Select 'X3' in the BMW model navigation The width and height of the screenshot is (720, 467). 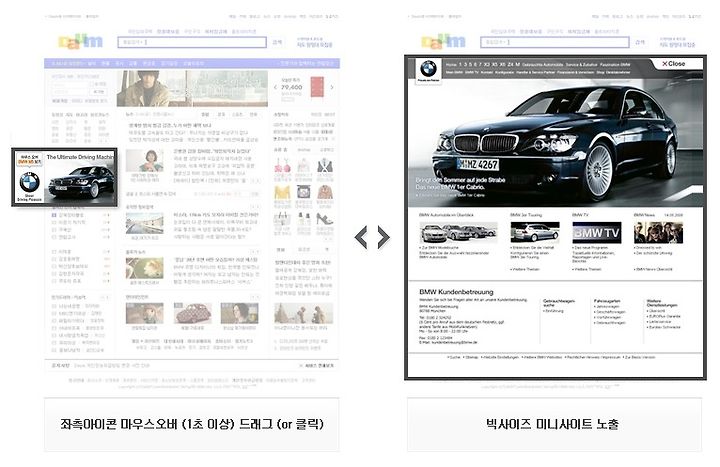coord(487,65)
